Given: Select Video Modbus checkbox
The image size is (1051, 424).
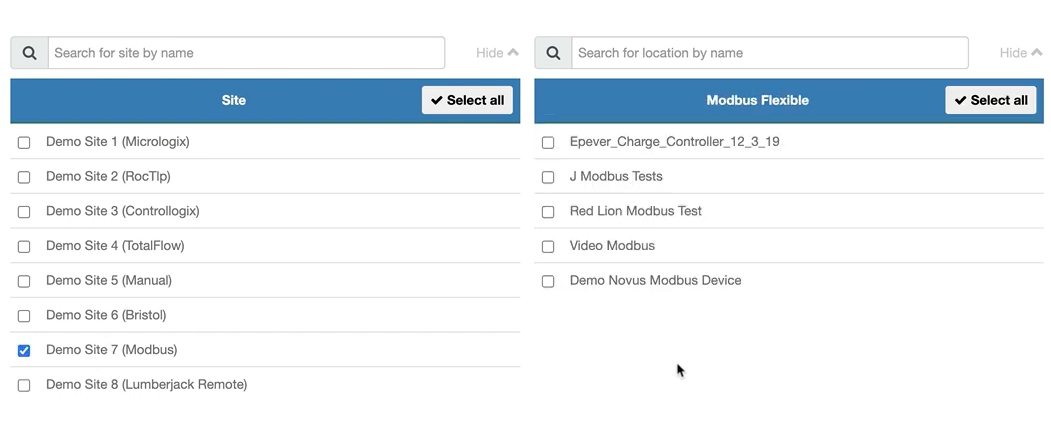Looking at the screenshot, I should click(x=548, y=246).
